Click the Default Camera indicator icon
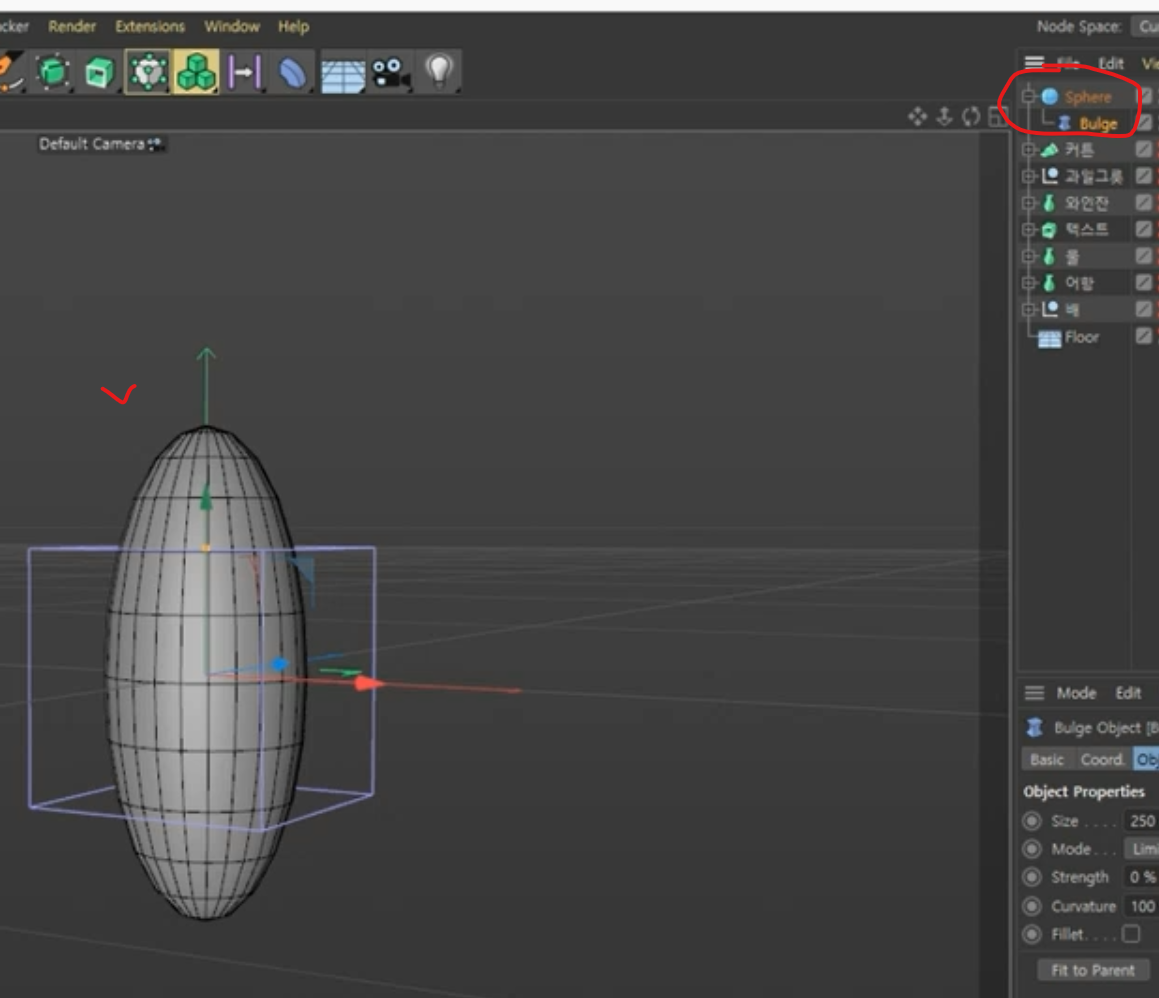1159x998 pixels. pyautogui.click(x=155, y=144)
